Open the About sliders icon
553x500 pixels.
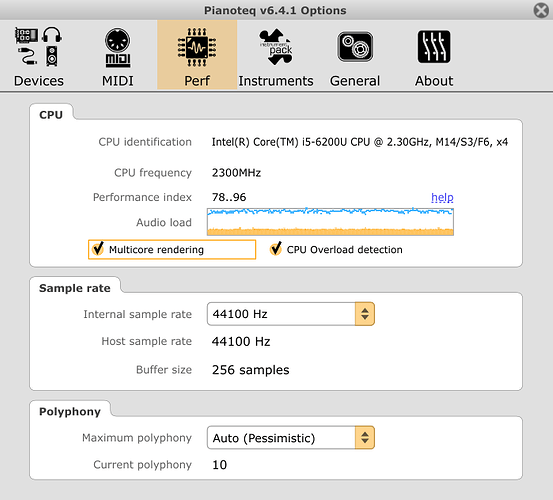tap(434, 47)
